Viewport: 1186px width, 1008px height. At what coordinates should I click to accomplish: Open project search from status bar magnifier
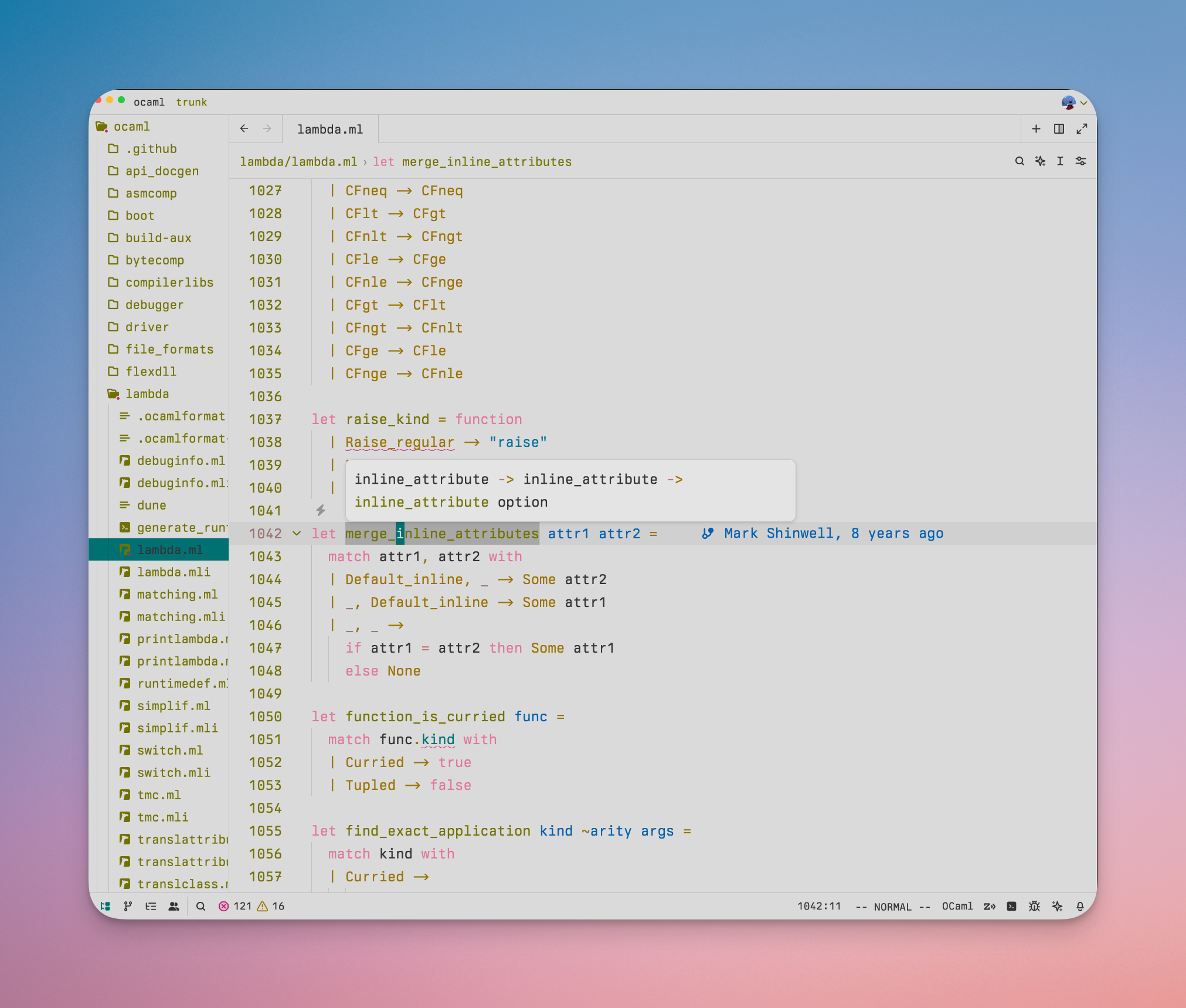pyautogui.click(x=201, y=906)
